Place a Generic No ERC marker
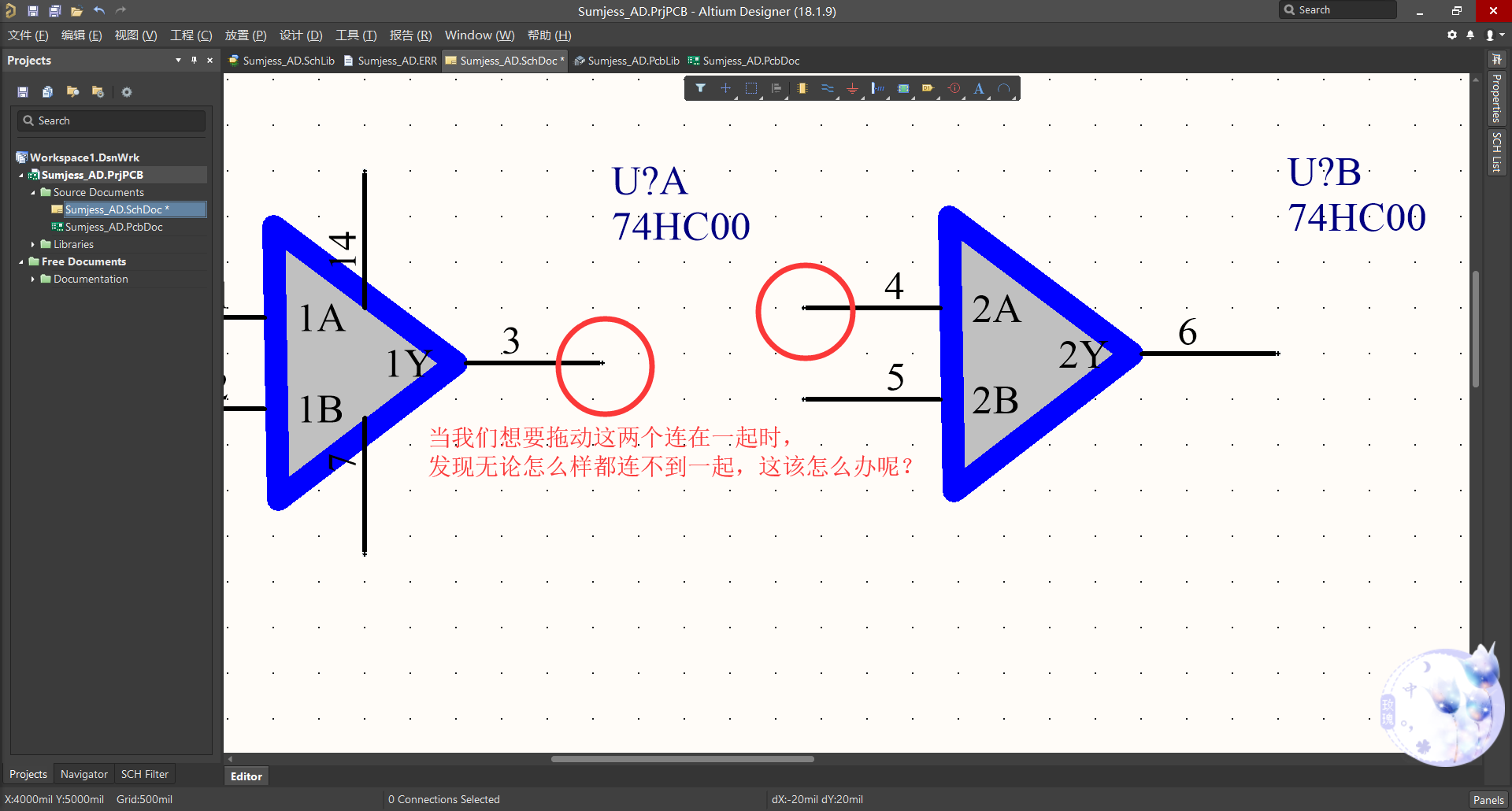1512x811 pixels. tap(954, 88)
